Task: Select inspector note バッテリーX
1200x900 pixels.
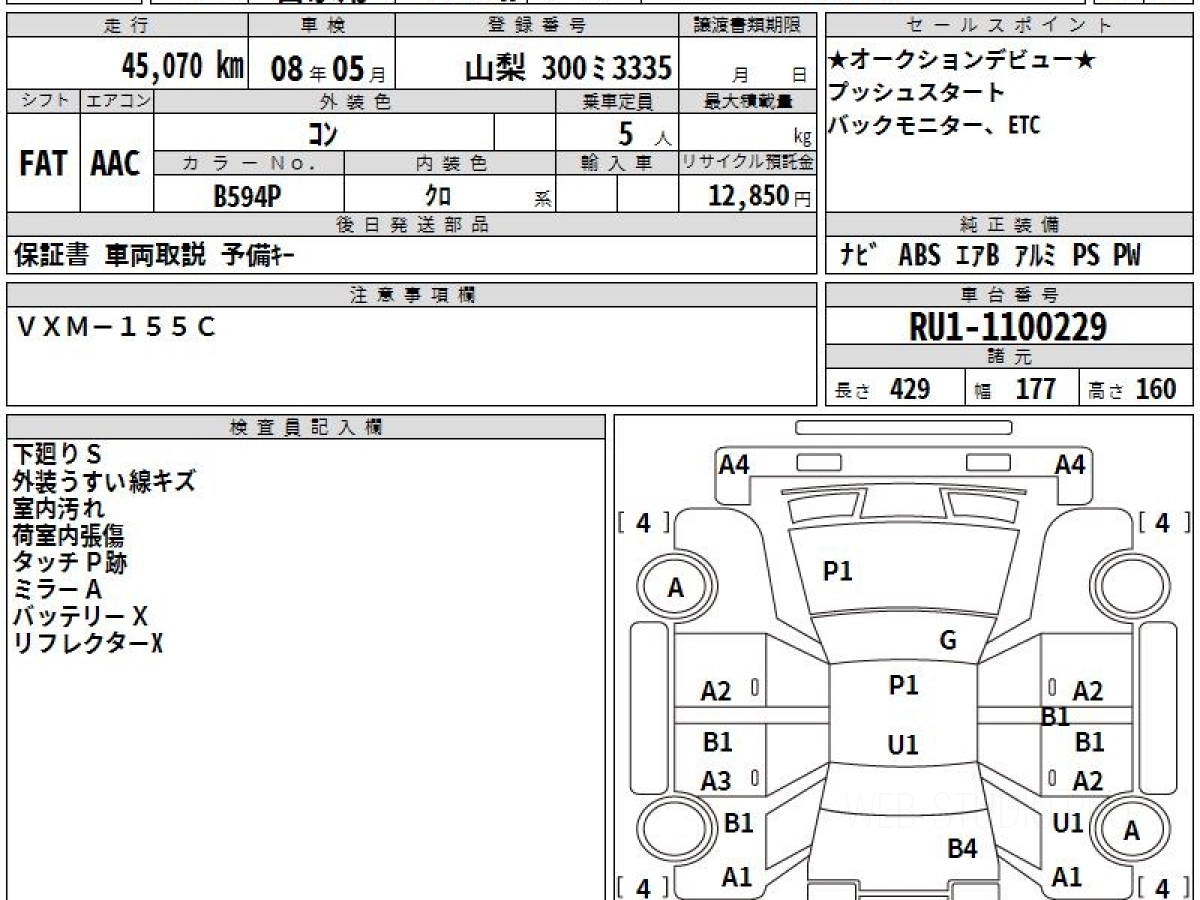Action: tap(80, 616)
